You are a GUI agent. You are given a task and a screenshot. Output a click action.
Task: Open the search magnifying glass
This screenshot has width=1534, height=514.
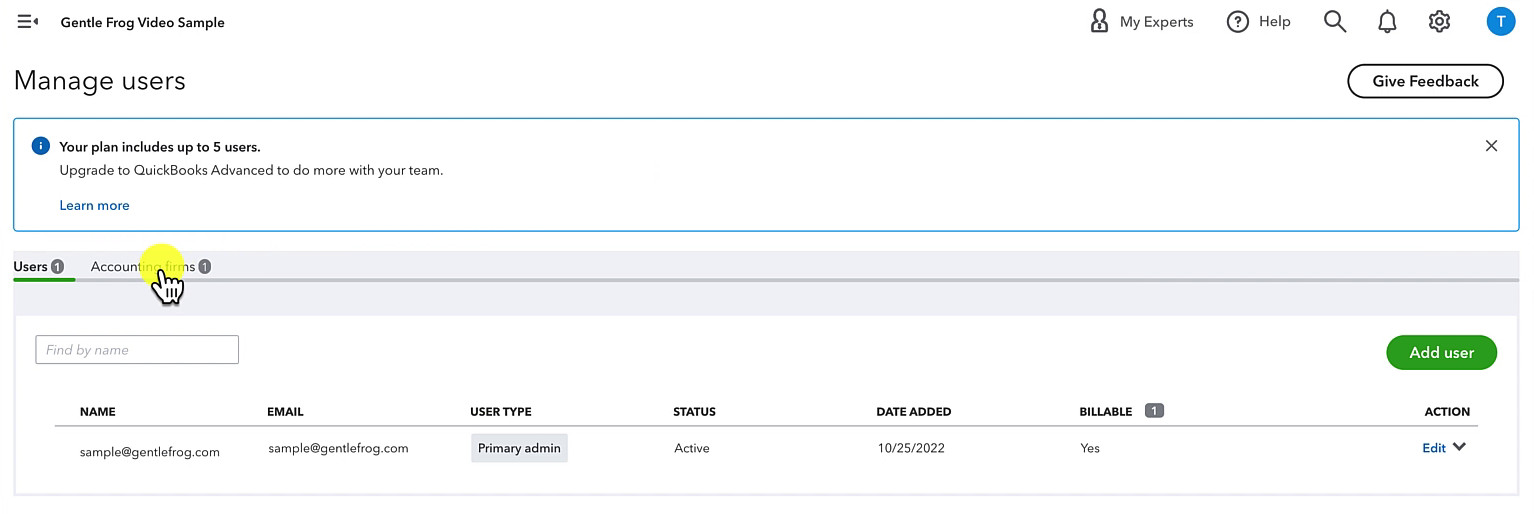tap(1335, 21)
